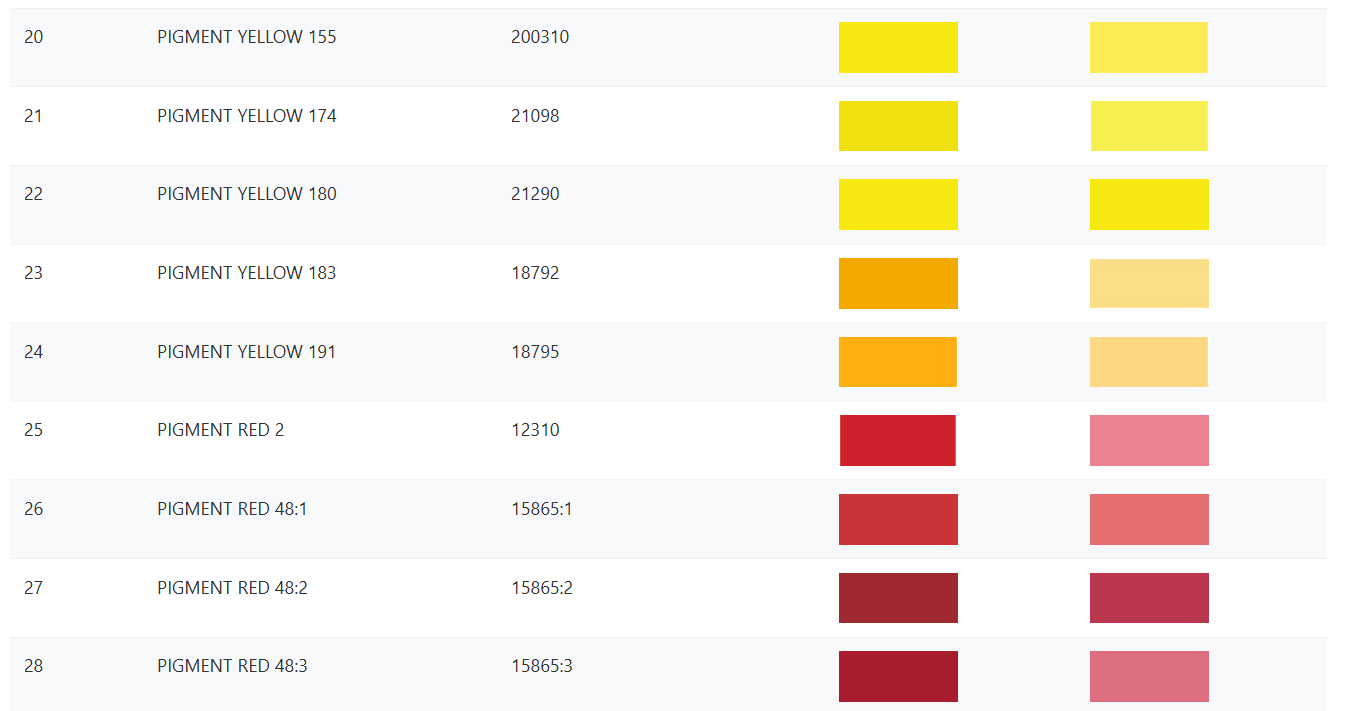Click the code number 200310

click(540, 37)
